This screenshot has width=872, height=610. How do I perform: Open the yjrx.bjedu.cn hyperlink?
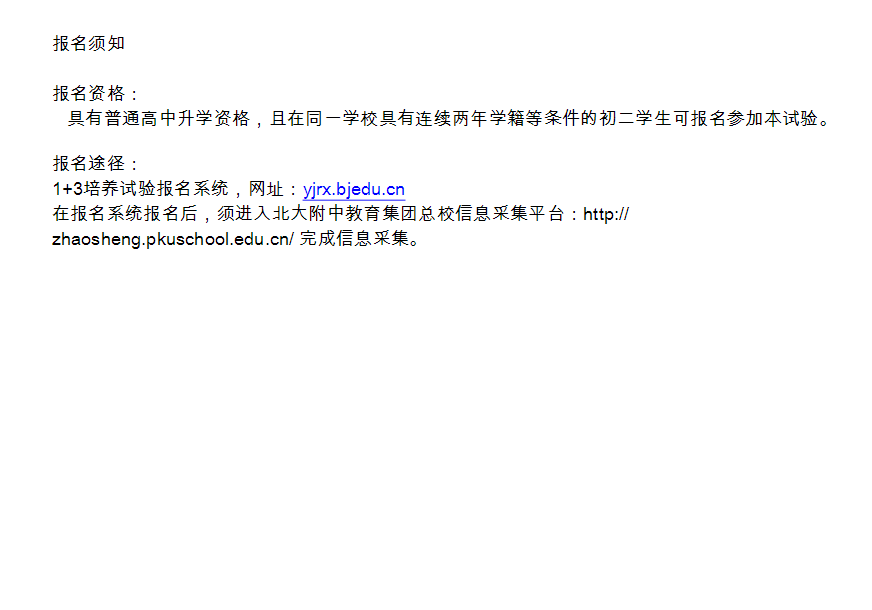354,190
